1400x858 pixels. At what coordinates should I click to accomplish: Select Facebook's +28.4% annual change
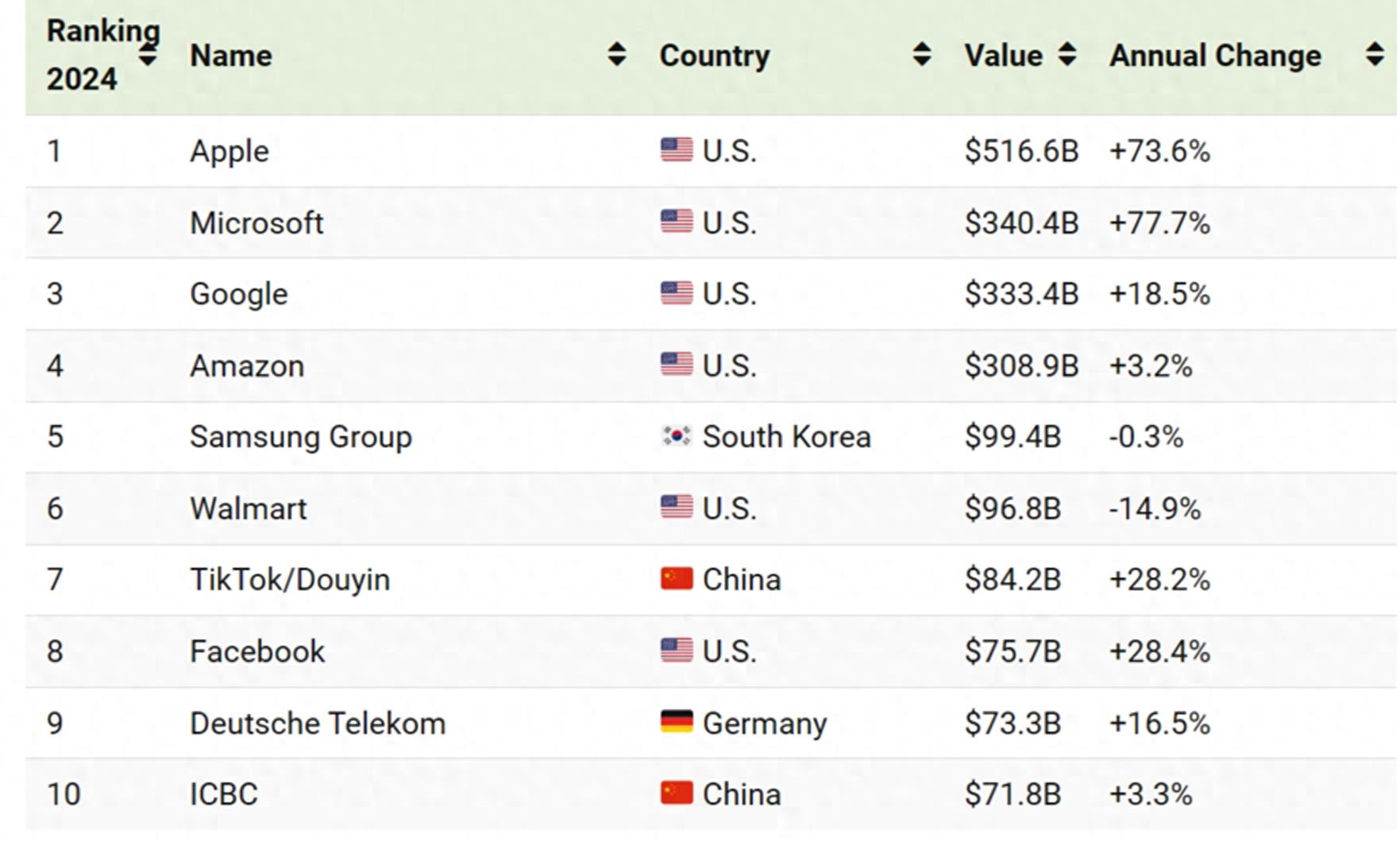(1159, 651)
